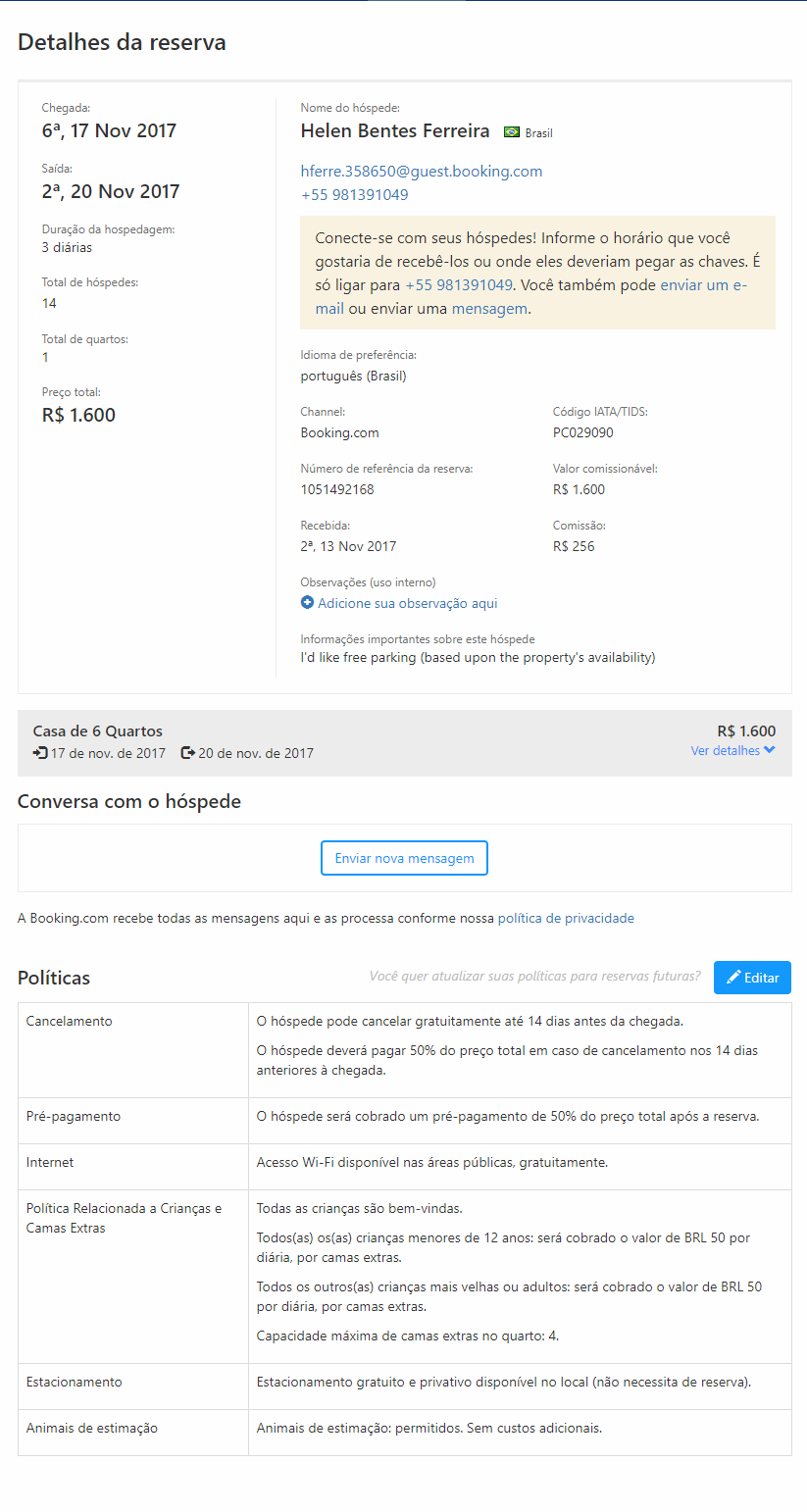Select 'Adicione sua observação aqui'
Viewport: 807px width, 1512px height.
(x=407, y=603)
